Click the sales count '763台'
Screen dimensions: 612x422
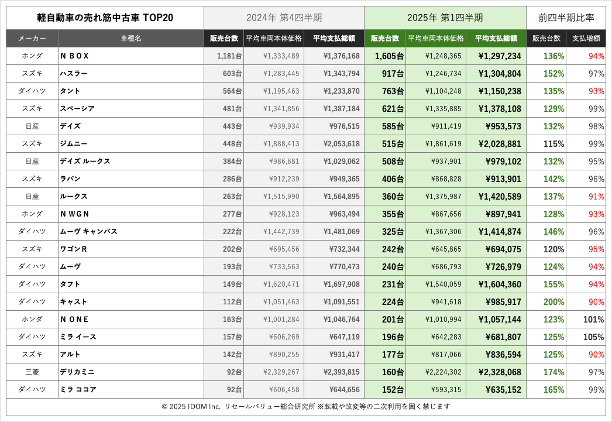tap(393, 91)
